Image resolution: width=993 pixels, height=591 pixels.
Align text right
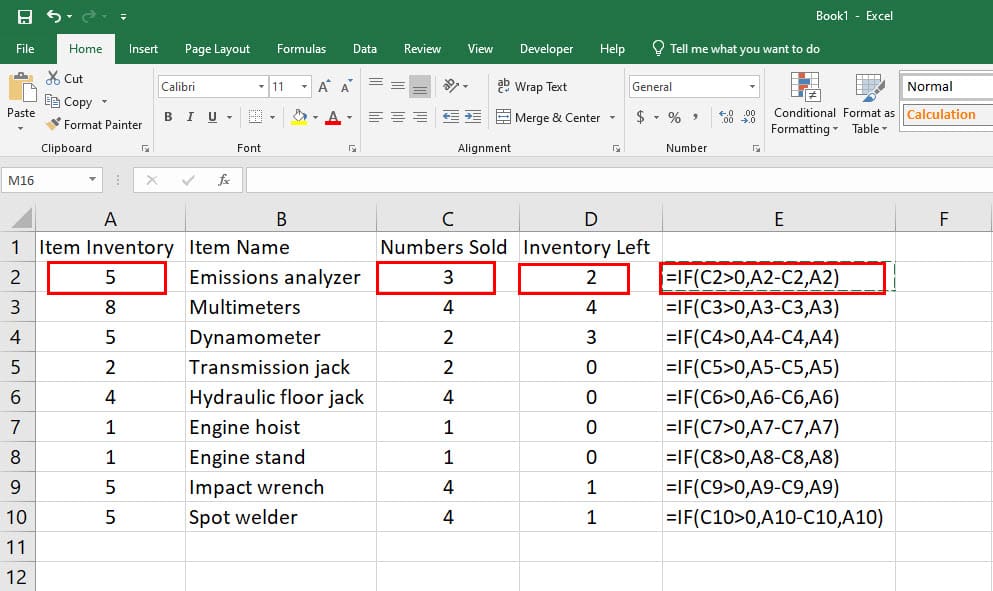(419, 117)
